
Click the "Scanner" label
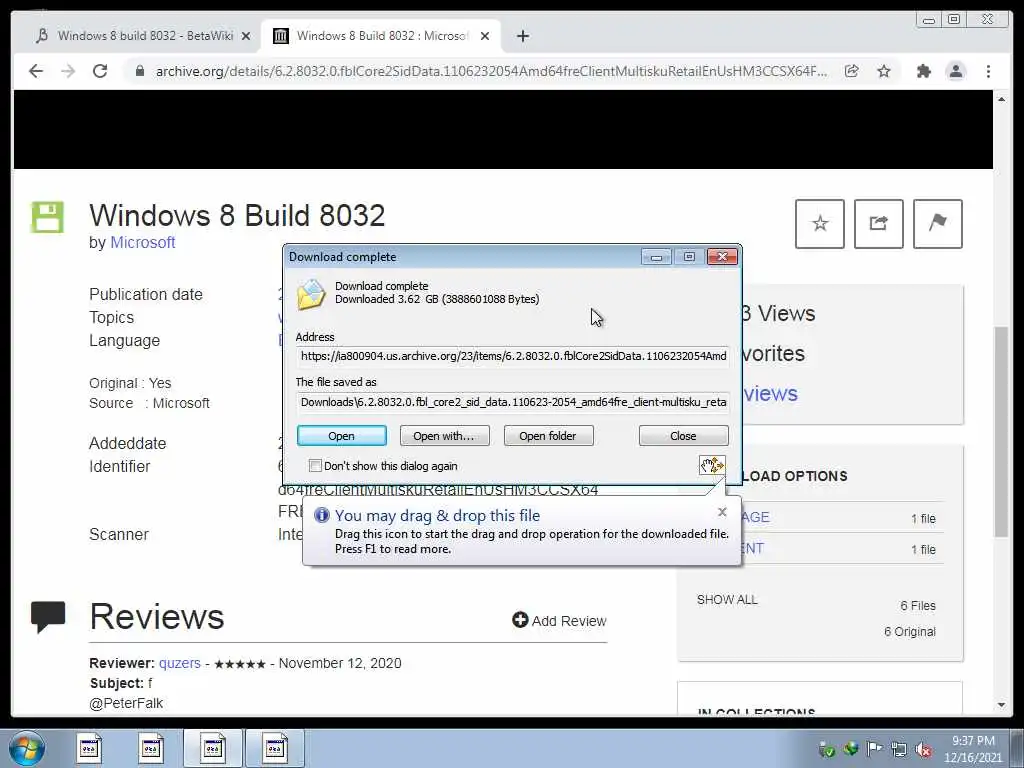point(119,534)
